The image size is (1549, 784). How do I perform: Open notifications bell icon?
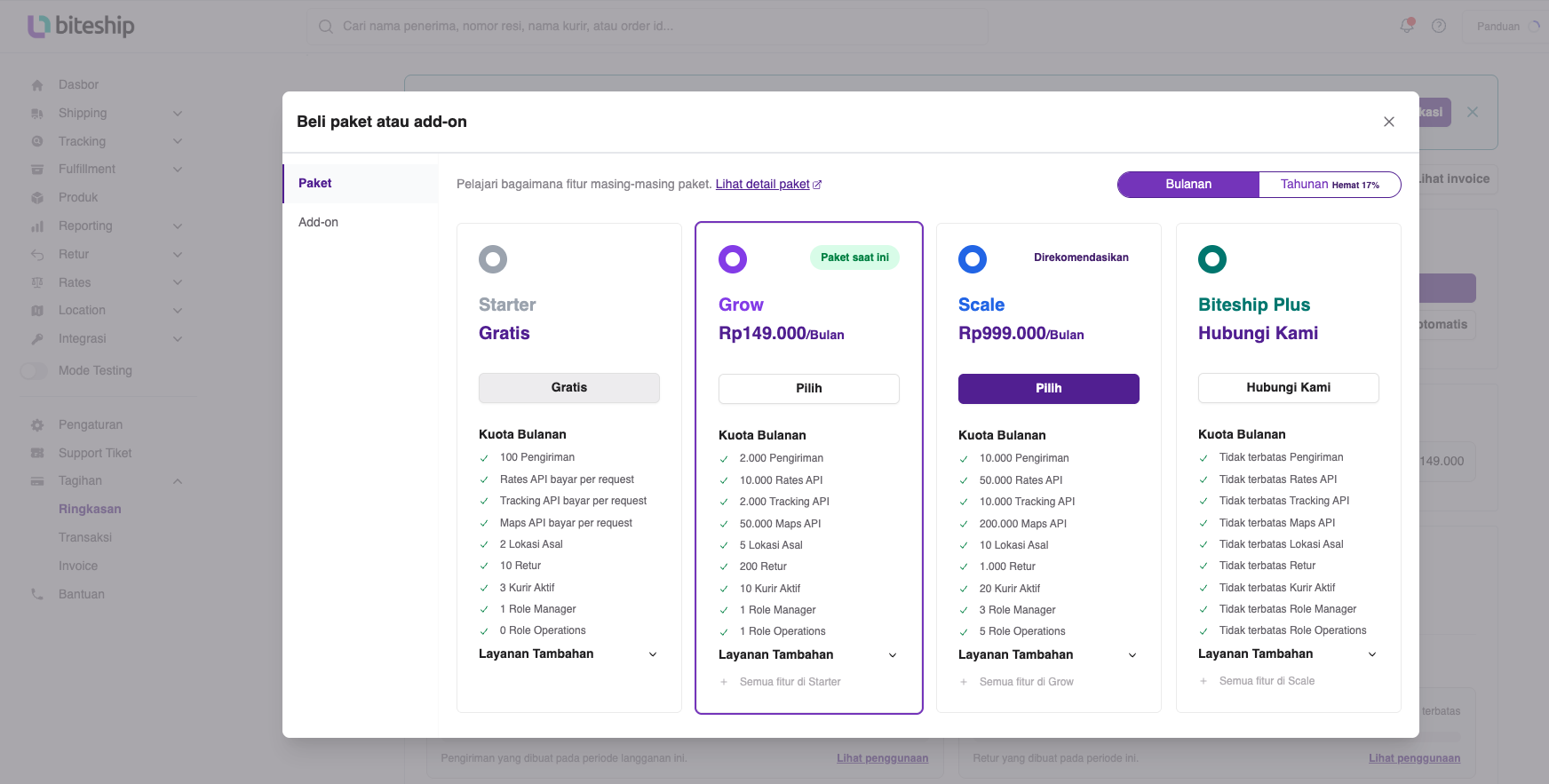(1407, 26)
